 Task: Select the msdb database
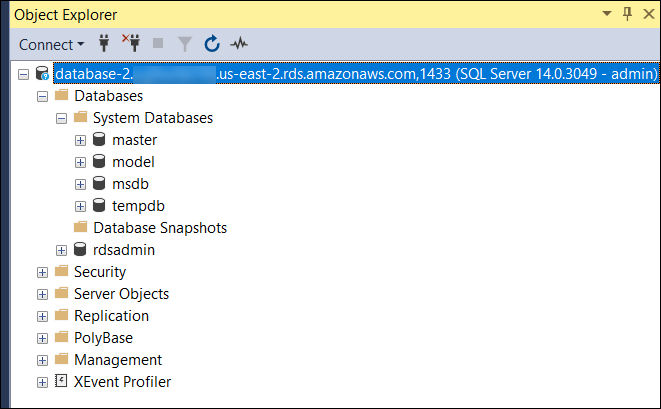click(130, 184)
